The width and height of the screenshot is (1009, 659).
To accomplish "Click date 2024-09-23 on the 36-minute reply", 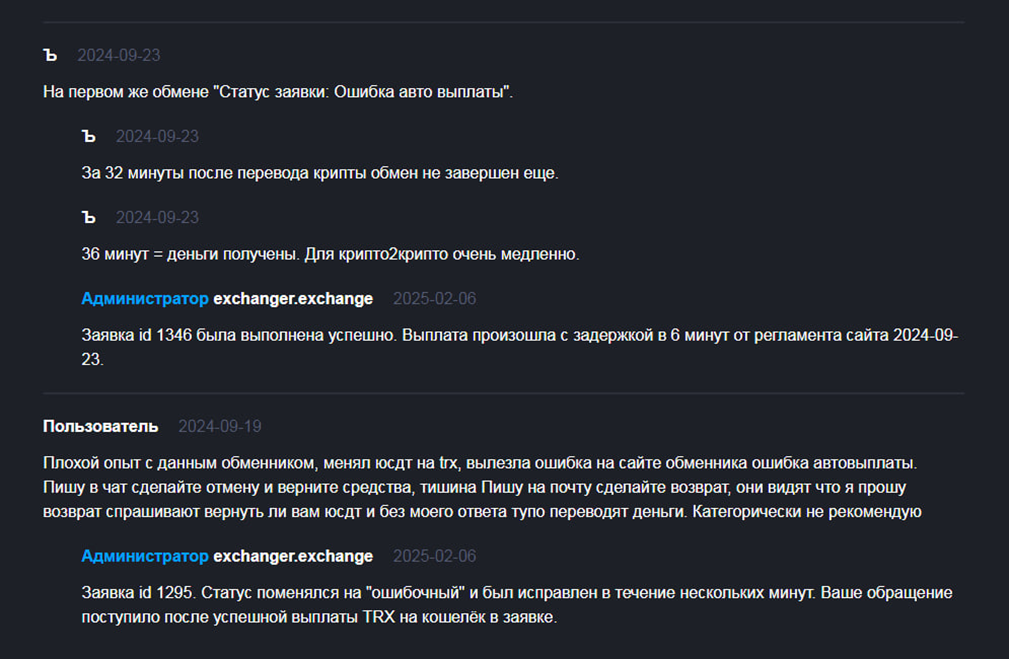I will tap(157, 218).
